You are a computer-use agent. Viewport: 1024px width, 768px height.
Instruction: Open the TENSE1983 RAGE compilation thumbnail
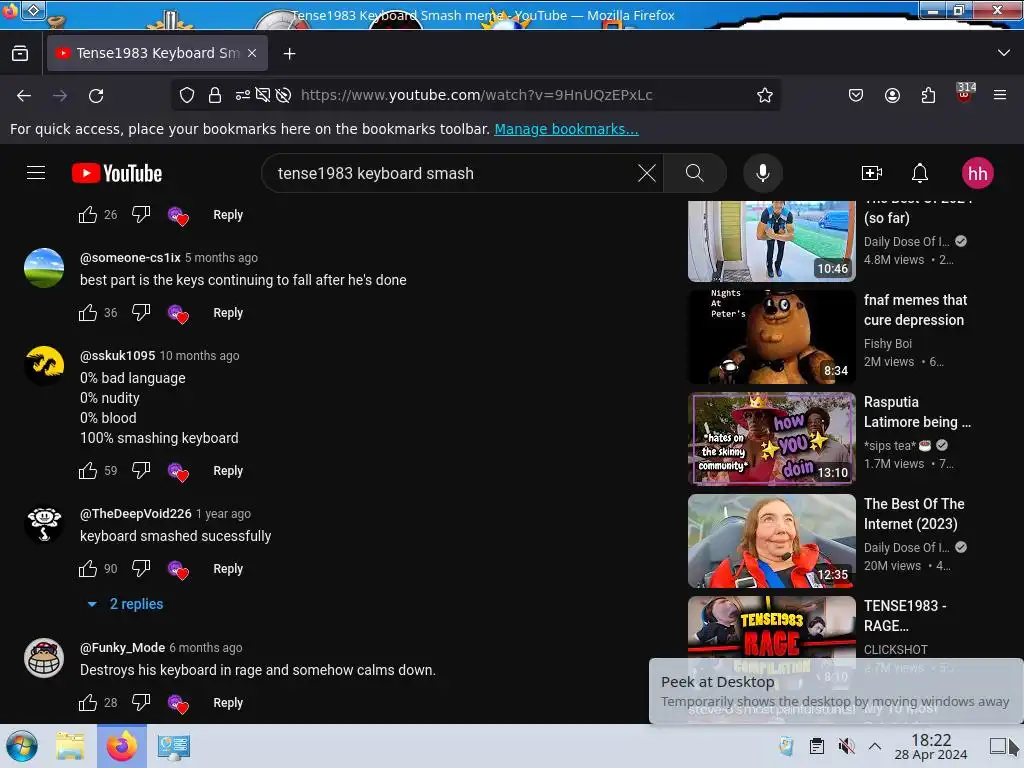(771, 628)
